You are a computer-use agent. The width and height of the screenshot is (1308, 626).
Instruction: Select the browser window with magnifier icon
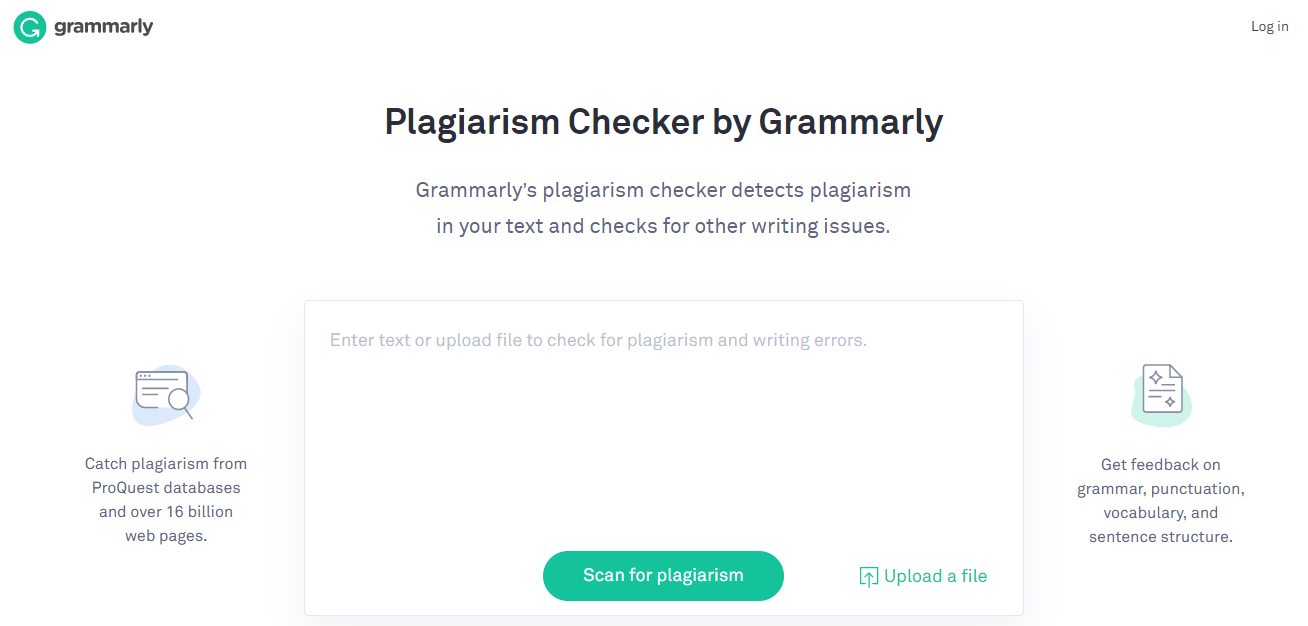(166, 395)
